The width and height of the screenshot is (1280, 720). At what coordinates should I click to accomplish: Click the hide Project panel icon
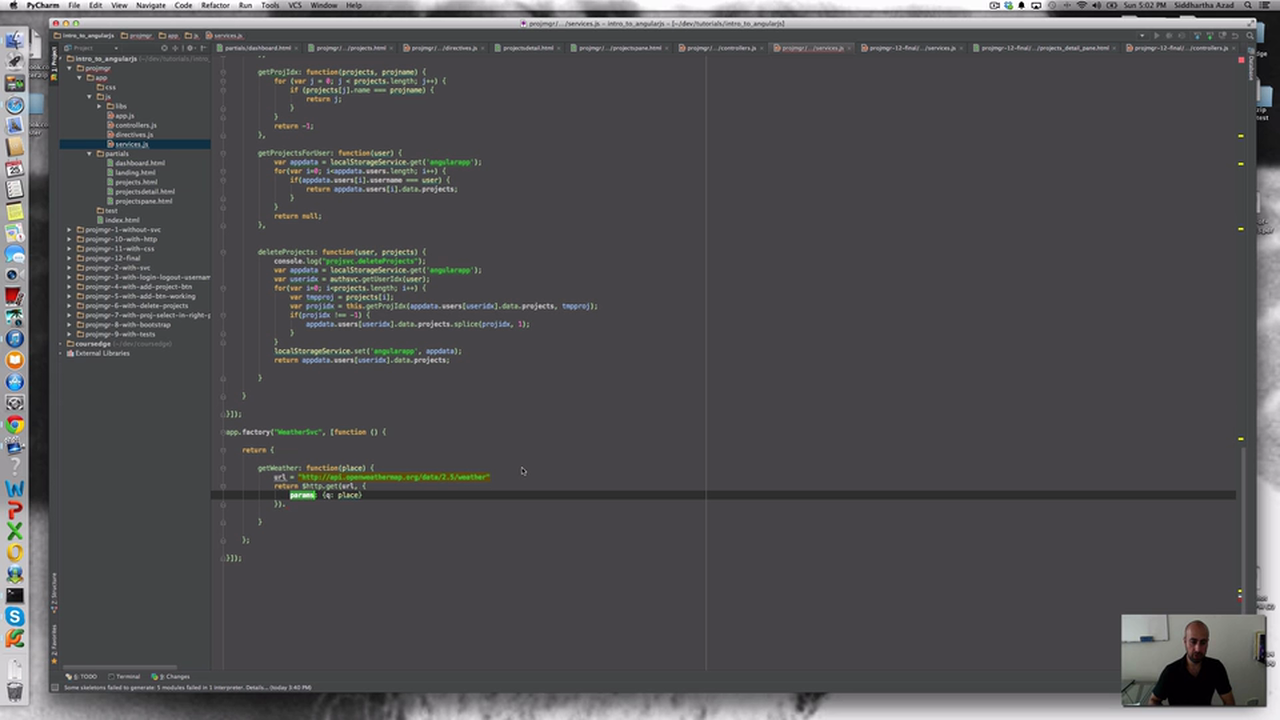point(203,48)
